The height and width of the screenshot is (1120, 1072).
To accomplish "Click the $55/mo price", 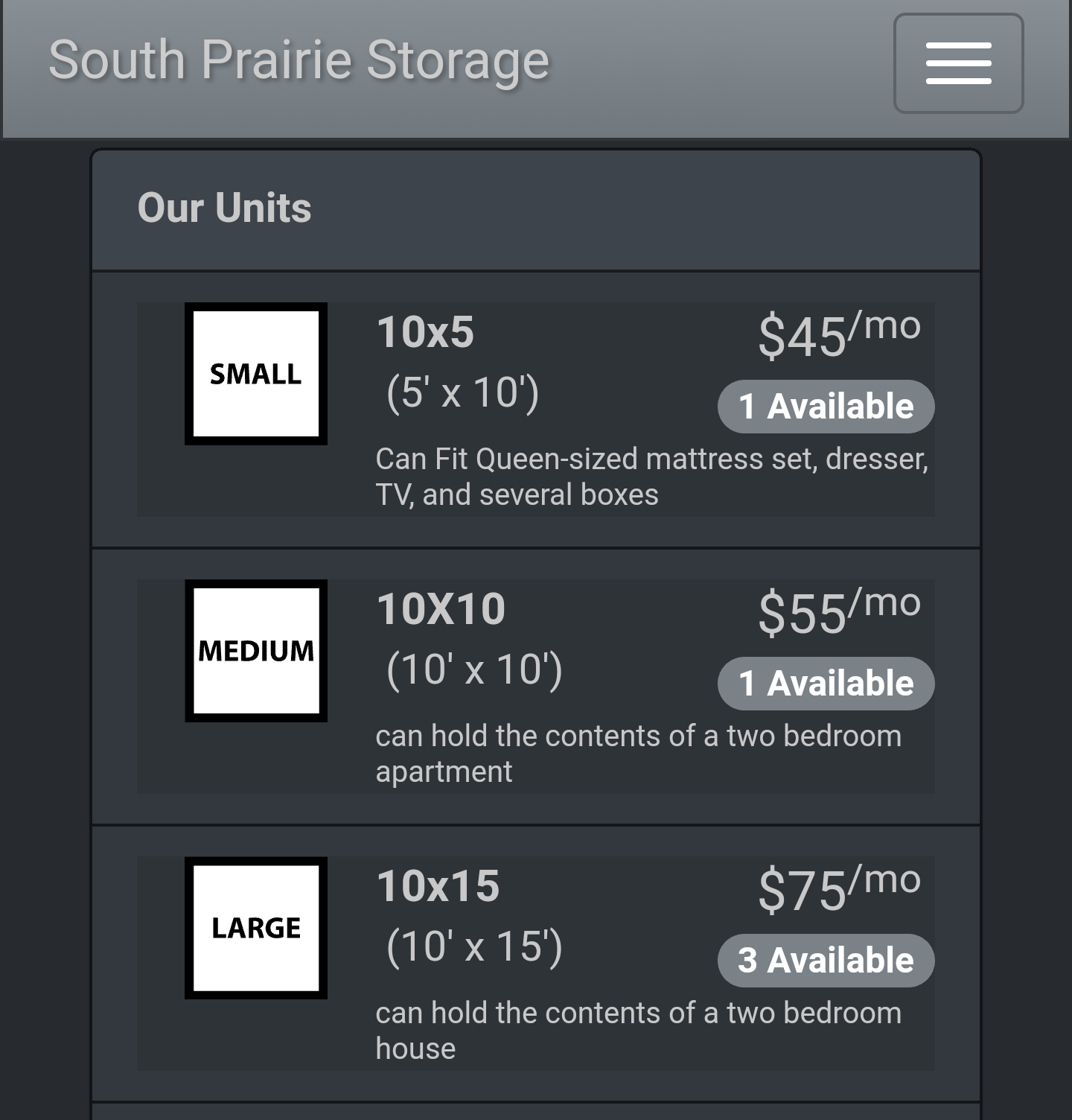I will [839, 612].
